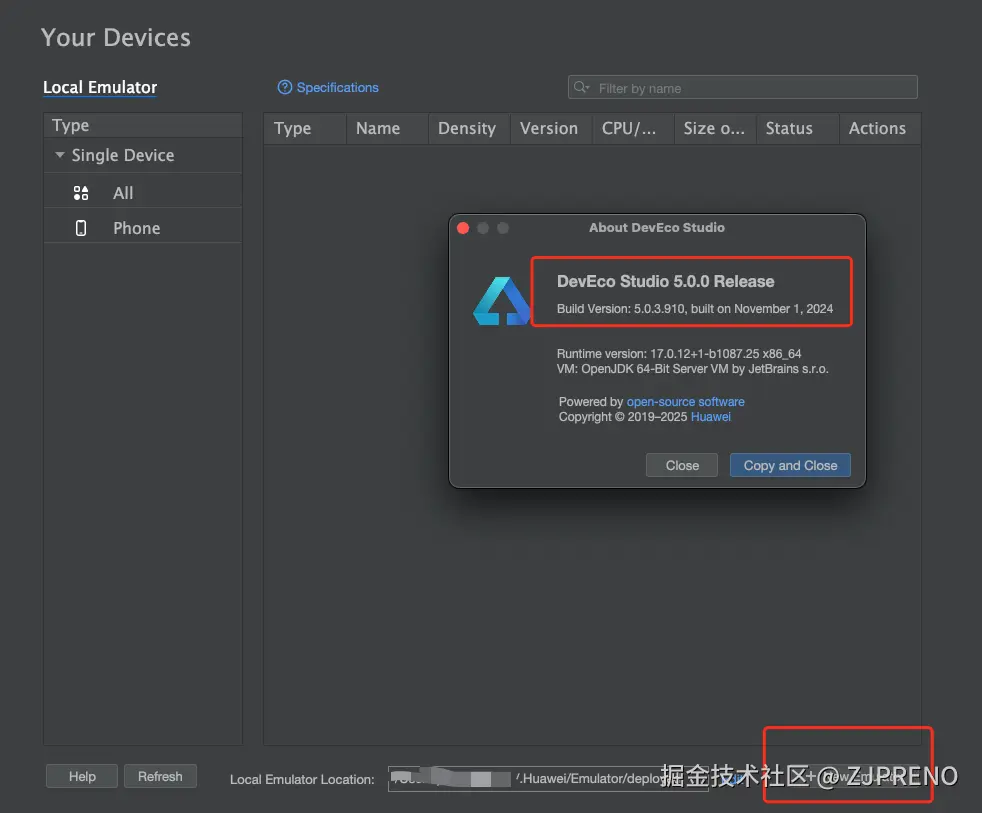Click the DevEco Studio logo in About dialog
982x813 pixels.
click(501, 301)
